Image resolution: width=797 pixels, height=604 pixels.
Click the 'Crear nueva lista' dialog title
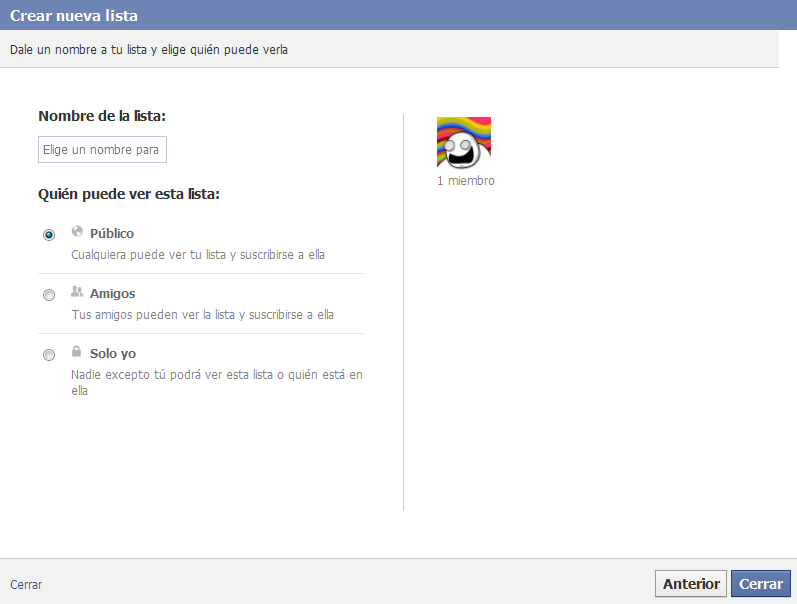pos(74,16)
